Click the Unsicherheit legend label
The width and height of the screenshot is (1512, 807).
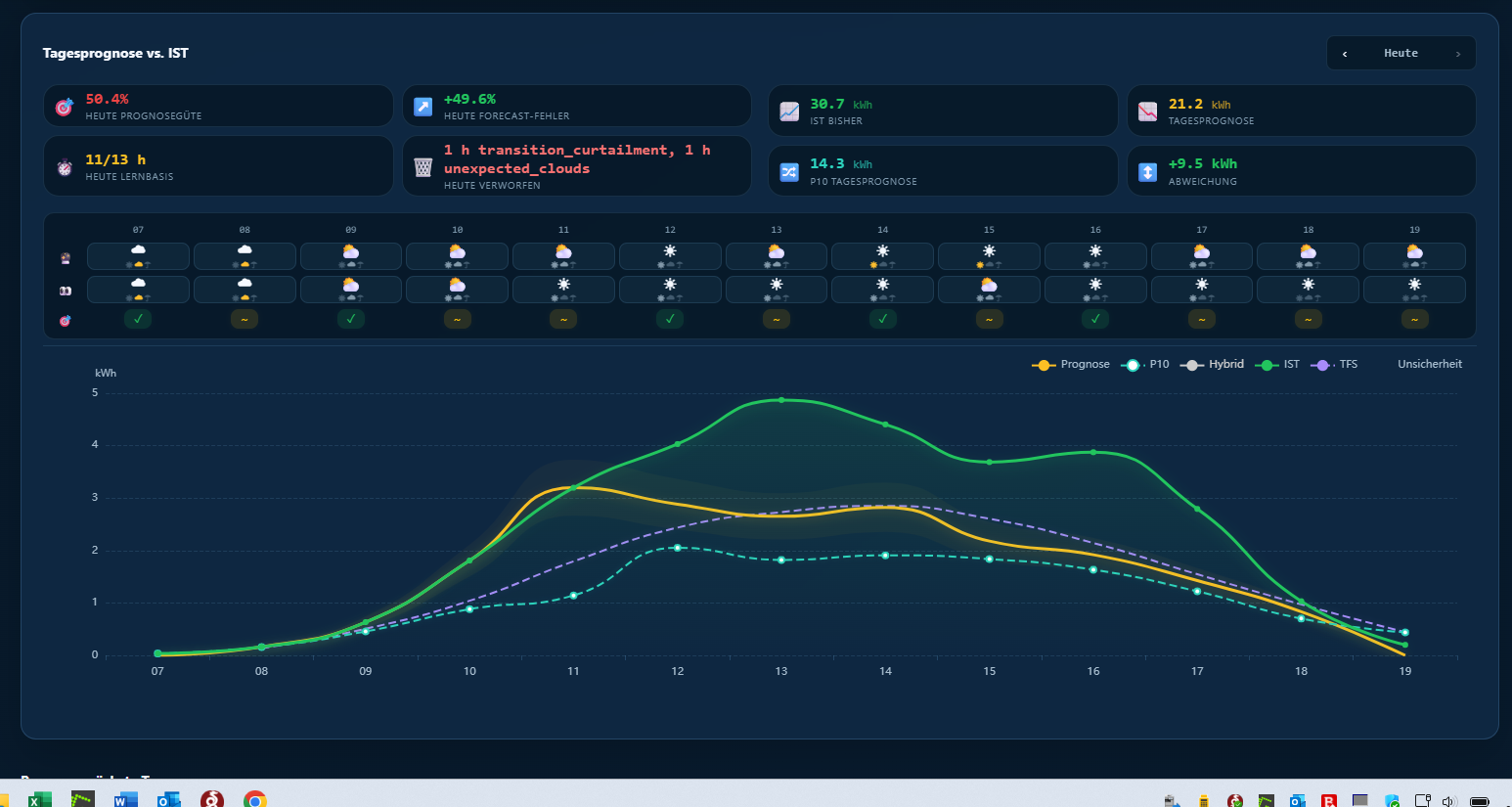(1430, 364)
